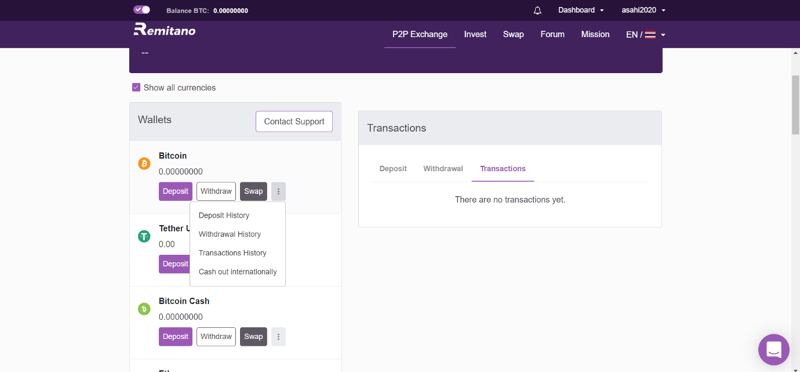The width and height of the screenshot is (800, 372).
Task: Go to P2P Exchange menu
Action: [x=420, y=35]
